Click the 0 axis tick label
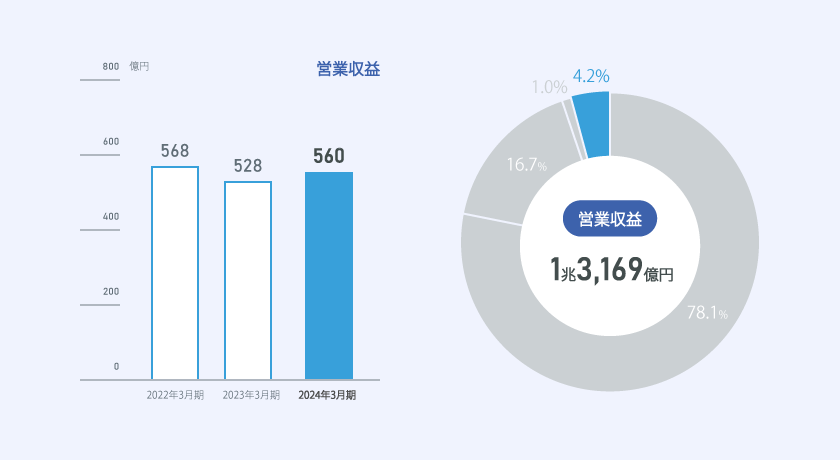Screen dimensions: 840x460 coord(116,366)
